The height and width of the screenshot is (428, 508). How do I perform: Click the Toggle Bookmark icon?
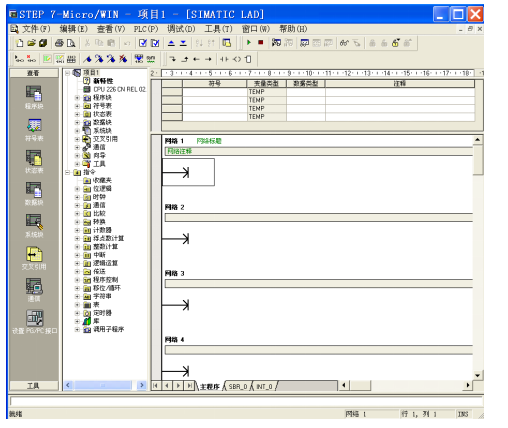[x=87, y=59]
